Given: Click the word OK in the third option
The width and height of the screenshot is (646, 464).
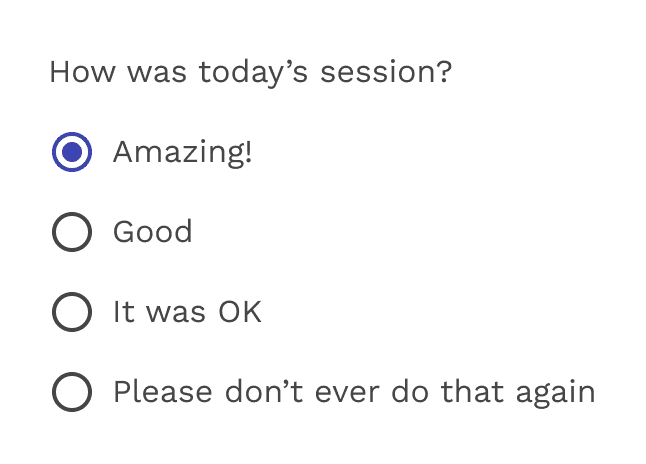Looking at the screenshot, I should point(238,313).
